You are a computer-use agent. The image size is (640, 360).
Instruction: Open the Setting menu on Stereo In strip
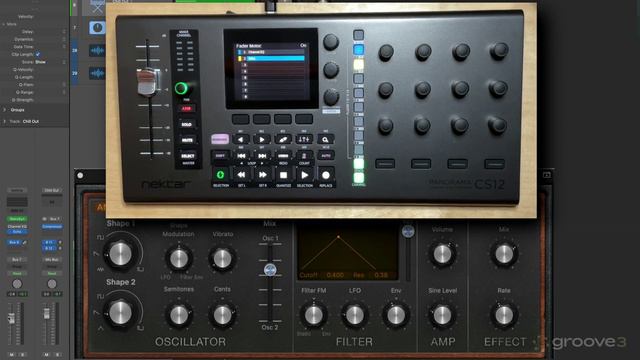tap(17, 190)
